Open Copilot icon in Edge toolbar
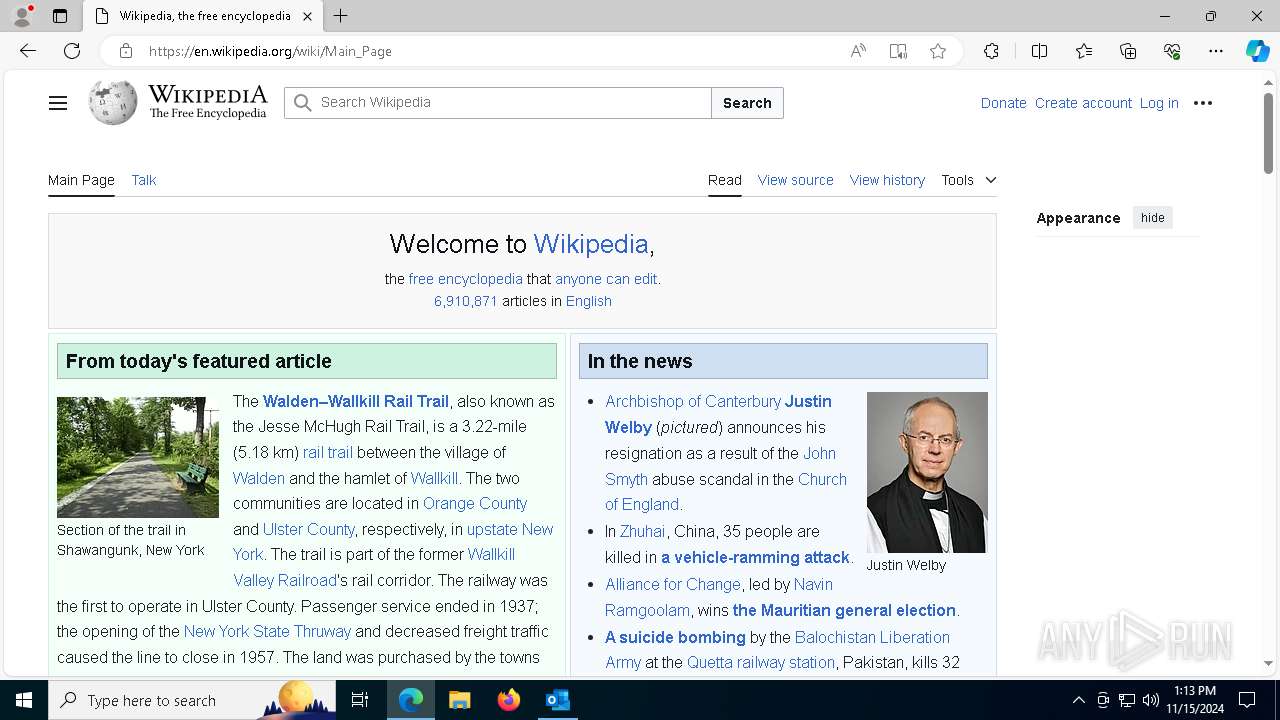Viewport: 1280px width, 720px height. pos(1257,51)
